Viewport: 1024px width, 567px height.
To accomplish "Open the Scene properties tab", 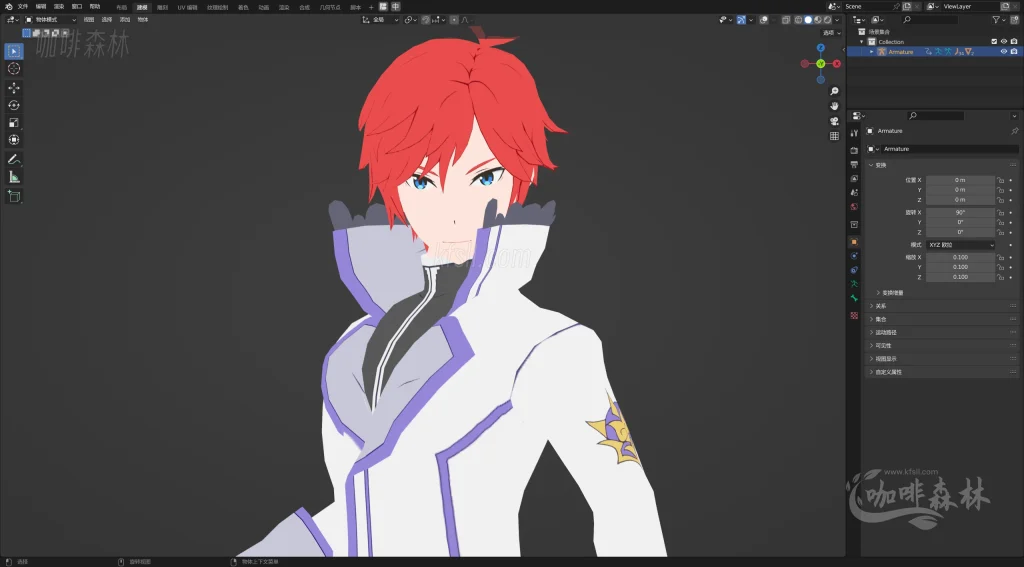I will pos(854,192).
